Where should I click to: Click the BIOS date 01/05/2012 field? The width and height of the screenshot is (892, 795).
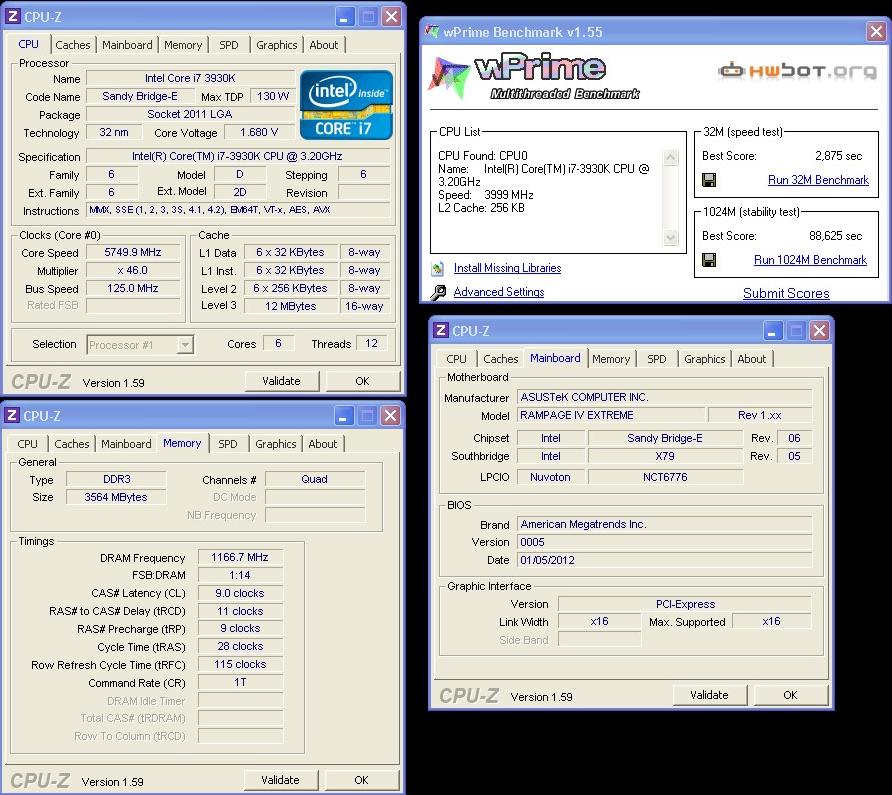coord(664,560)
